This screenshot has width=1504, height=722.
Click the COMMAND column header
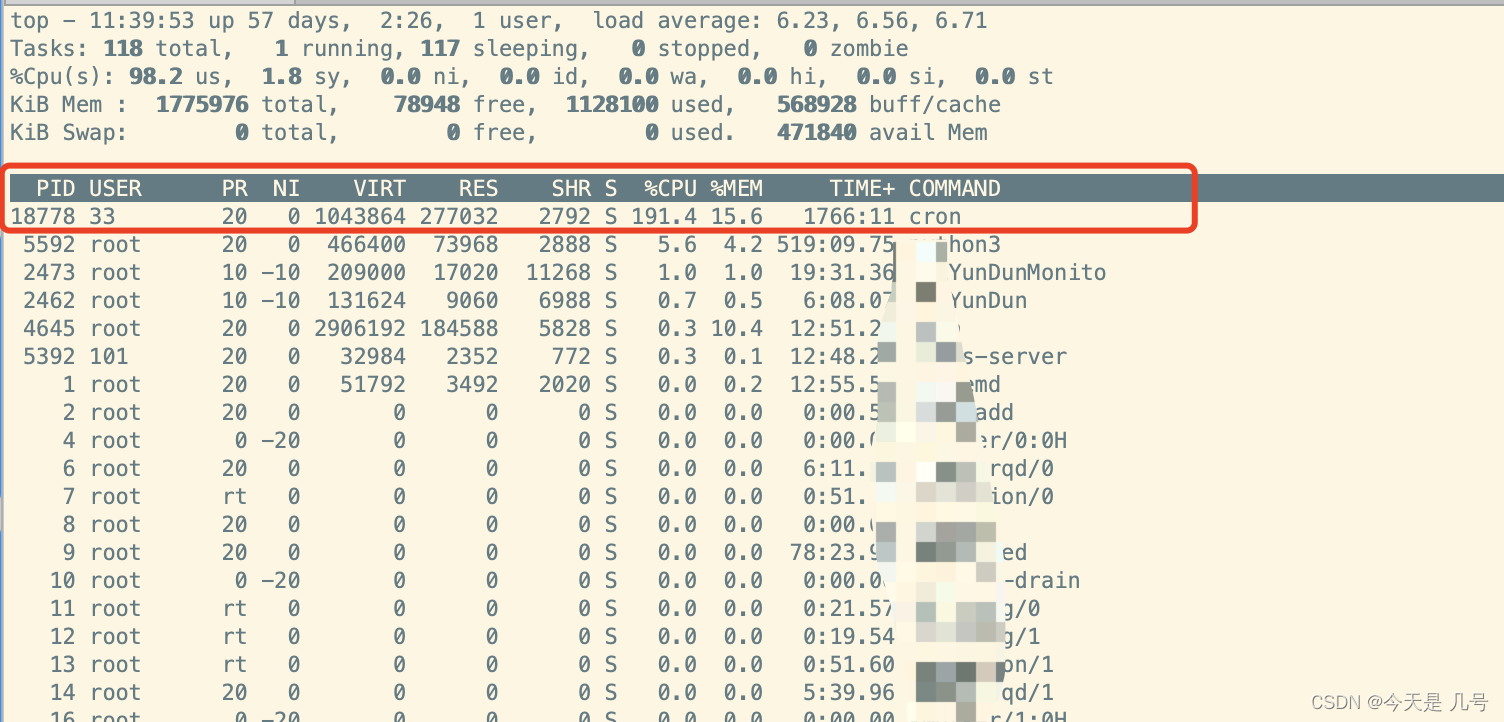point(954,188)
